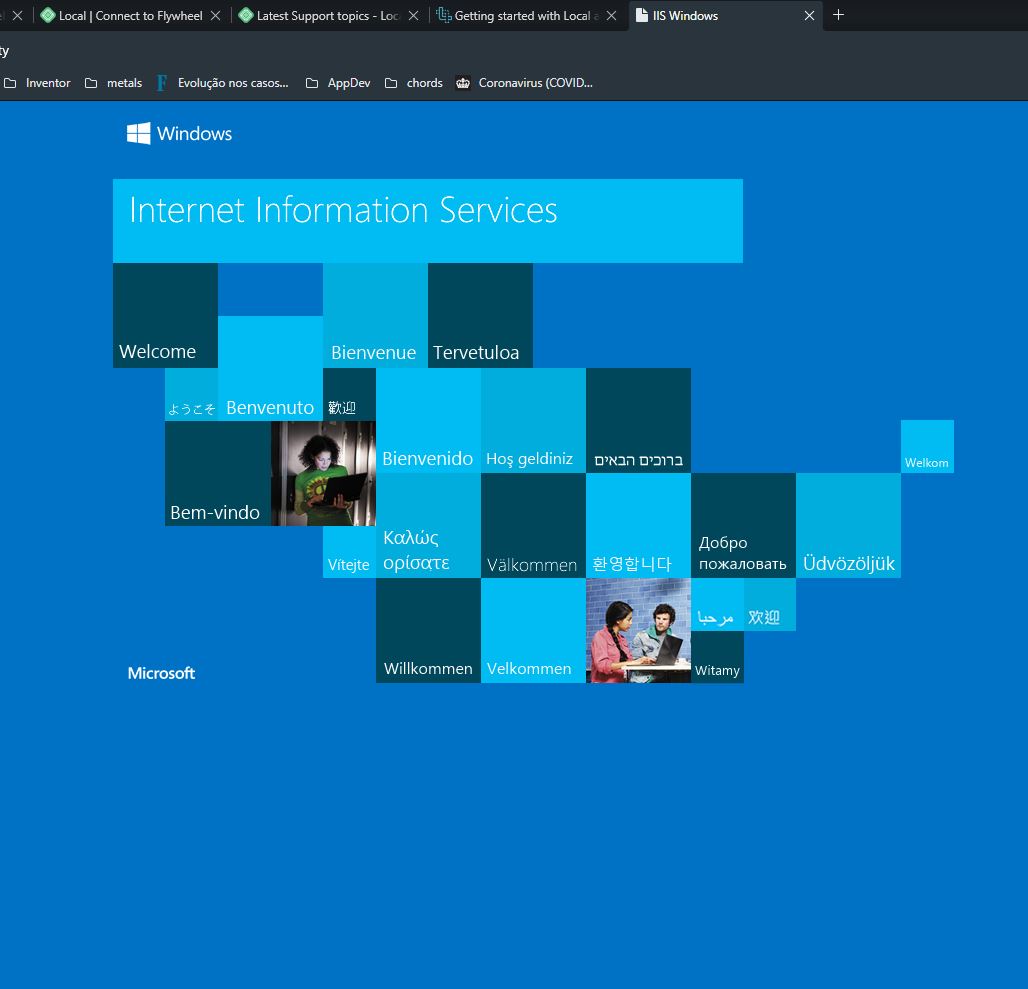The width and height of the screenshot is (1028, 989).
Task: Click the Korean 환영합니다 tile
Action: tap(639, 526)
